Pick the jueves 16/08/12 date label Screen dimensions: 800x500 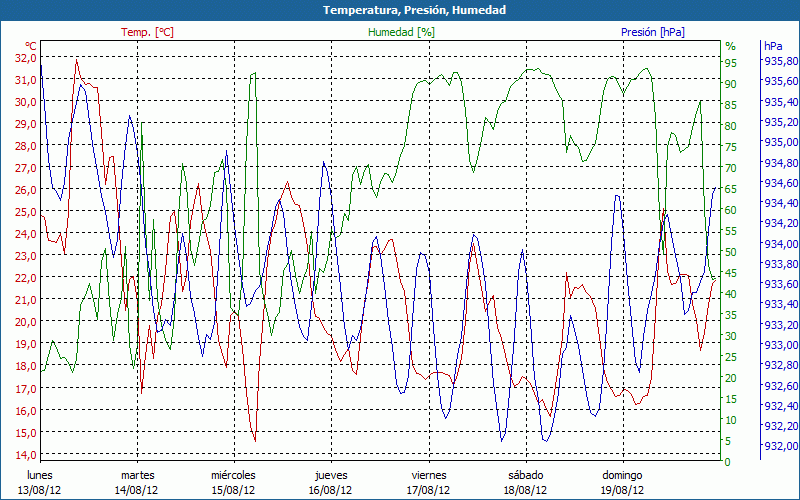click(331, 483)
